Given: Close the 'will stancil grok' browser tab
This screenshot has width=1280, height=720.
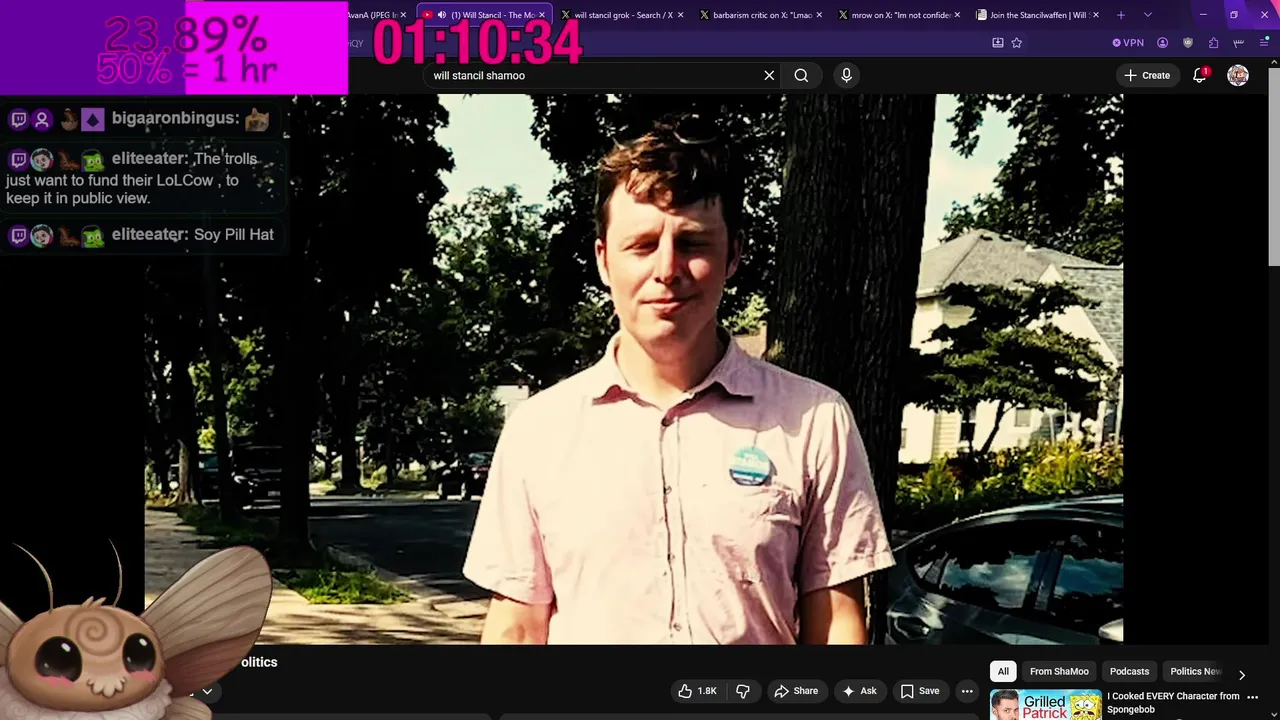Looking at the screenshot, I should tap(681, 15).
